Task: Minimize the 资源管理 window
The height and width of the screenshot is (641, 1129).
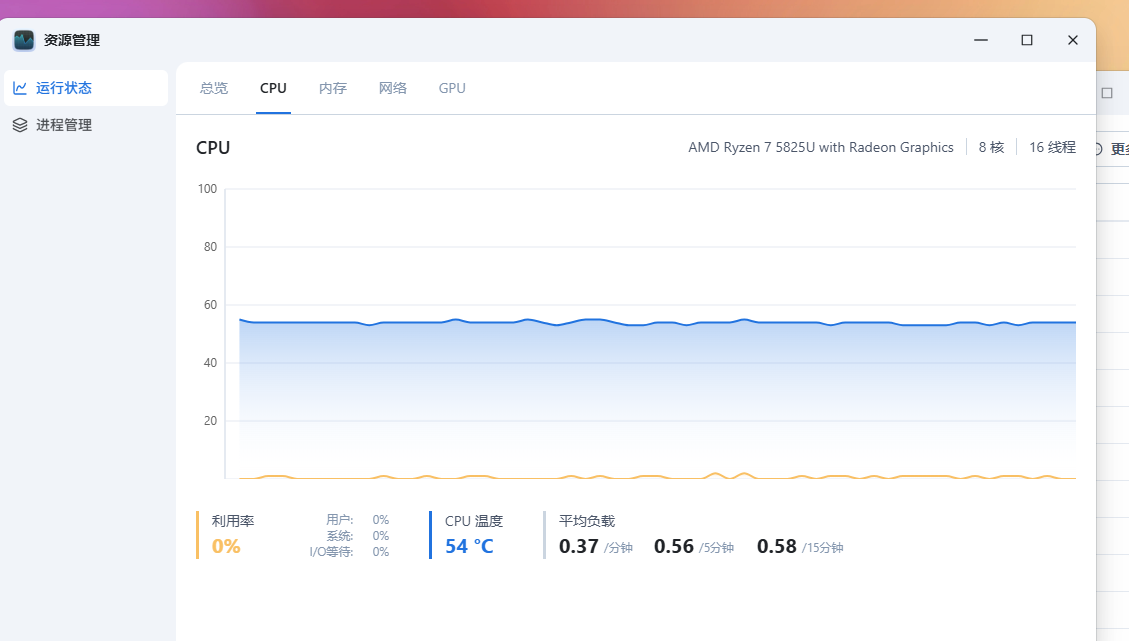Action: [x=981, y=40]
